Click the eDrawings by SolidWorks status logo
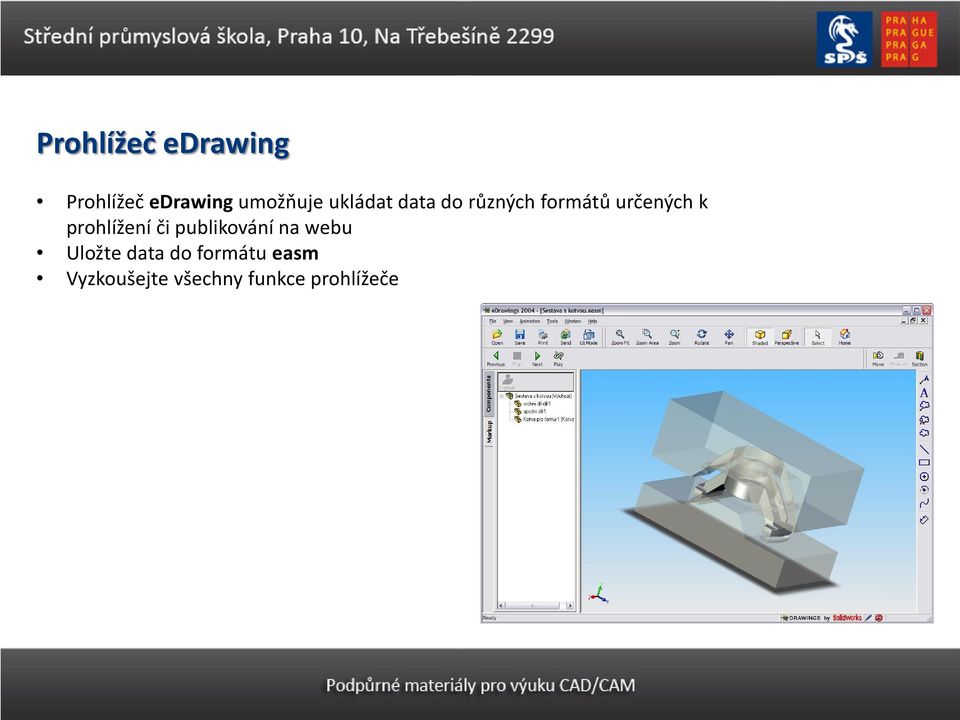This screenshot has width=960, height=720. point(821,618)
